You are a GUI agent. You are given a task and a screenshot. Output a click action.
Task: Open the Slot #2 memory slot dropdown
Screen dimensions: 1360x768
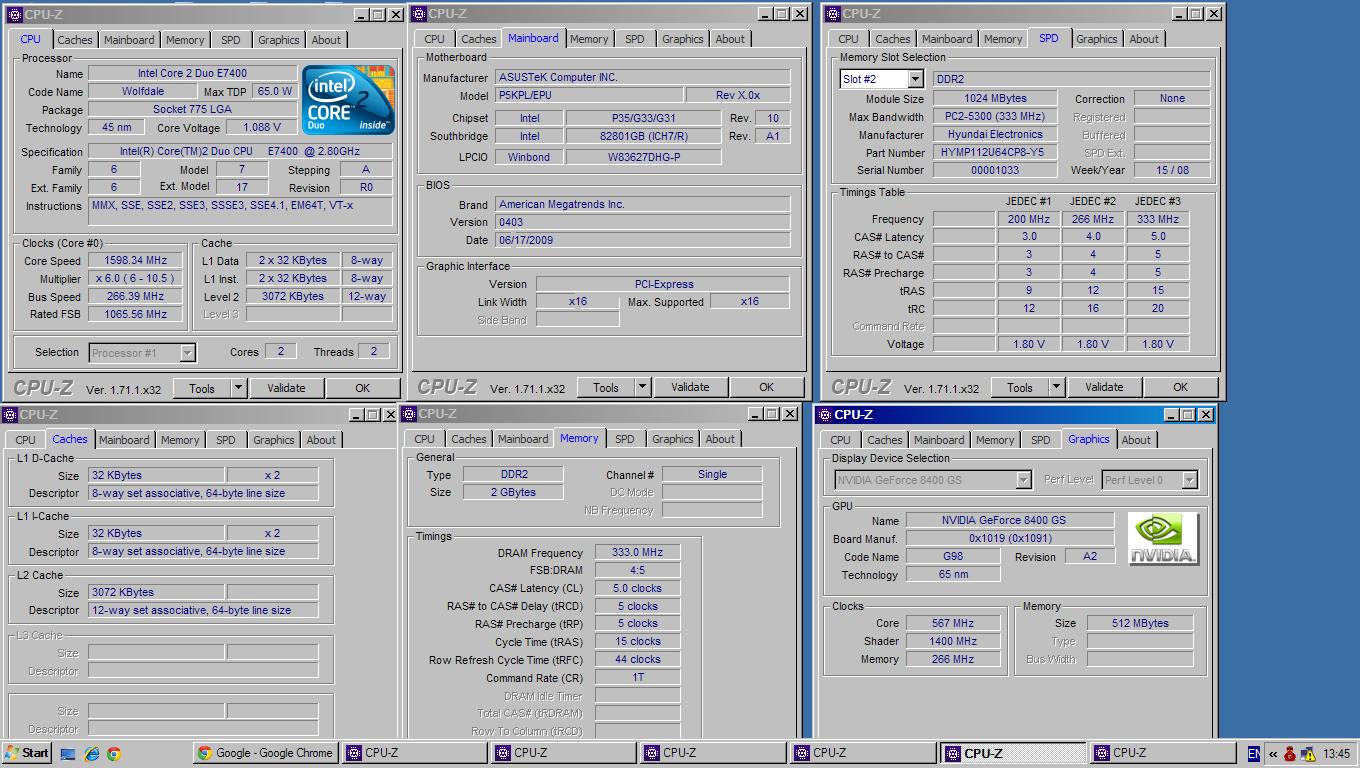coord(915,79)
